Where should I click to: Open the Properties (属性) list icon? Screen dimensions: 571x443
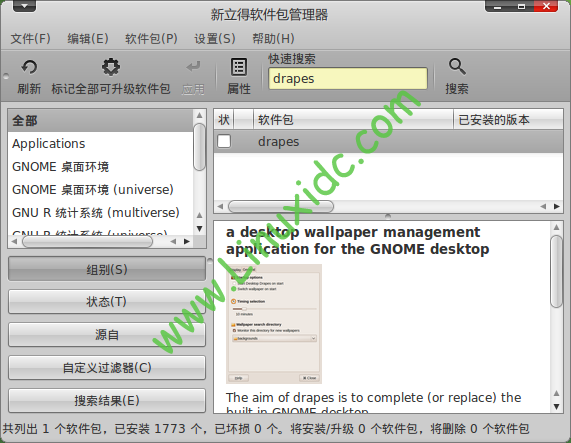pos(239,67)
